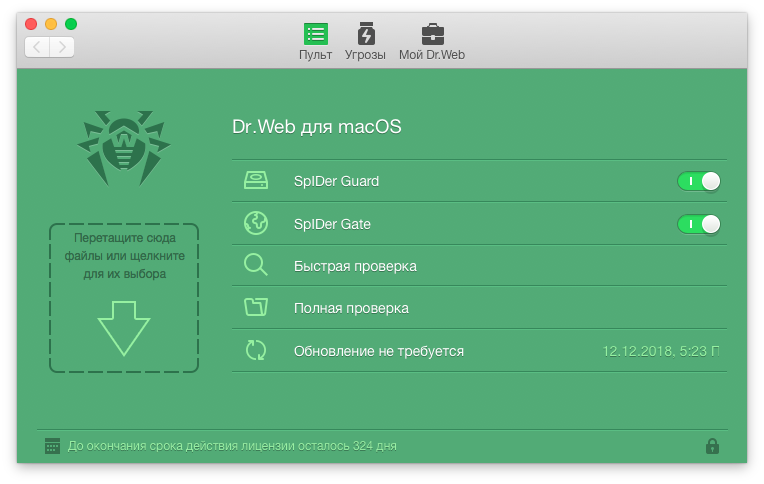Open license info: осталось 324 дня
Screen dimensions: 764x484
coord(232,446)
